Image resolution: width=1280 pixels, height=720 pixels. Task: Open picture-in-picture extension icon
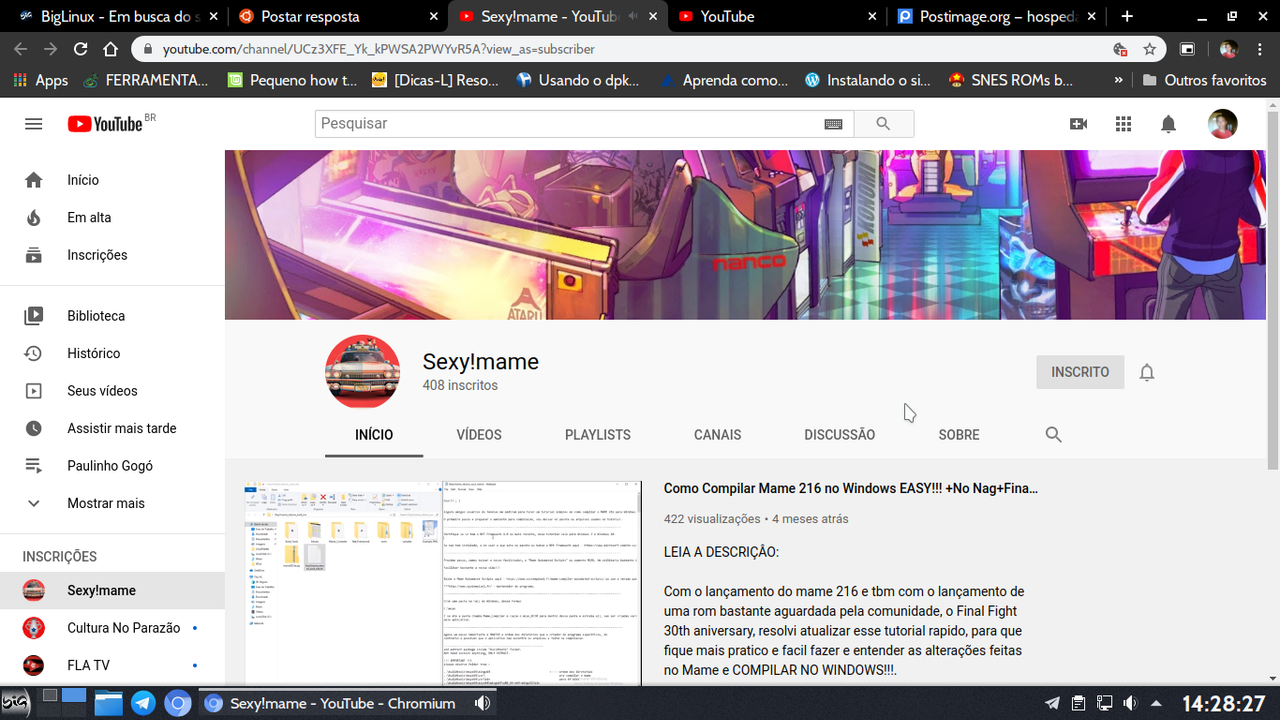(x=1188, y=49)
